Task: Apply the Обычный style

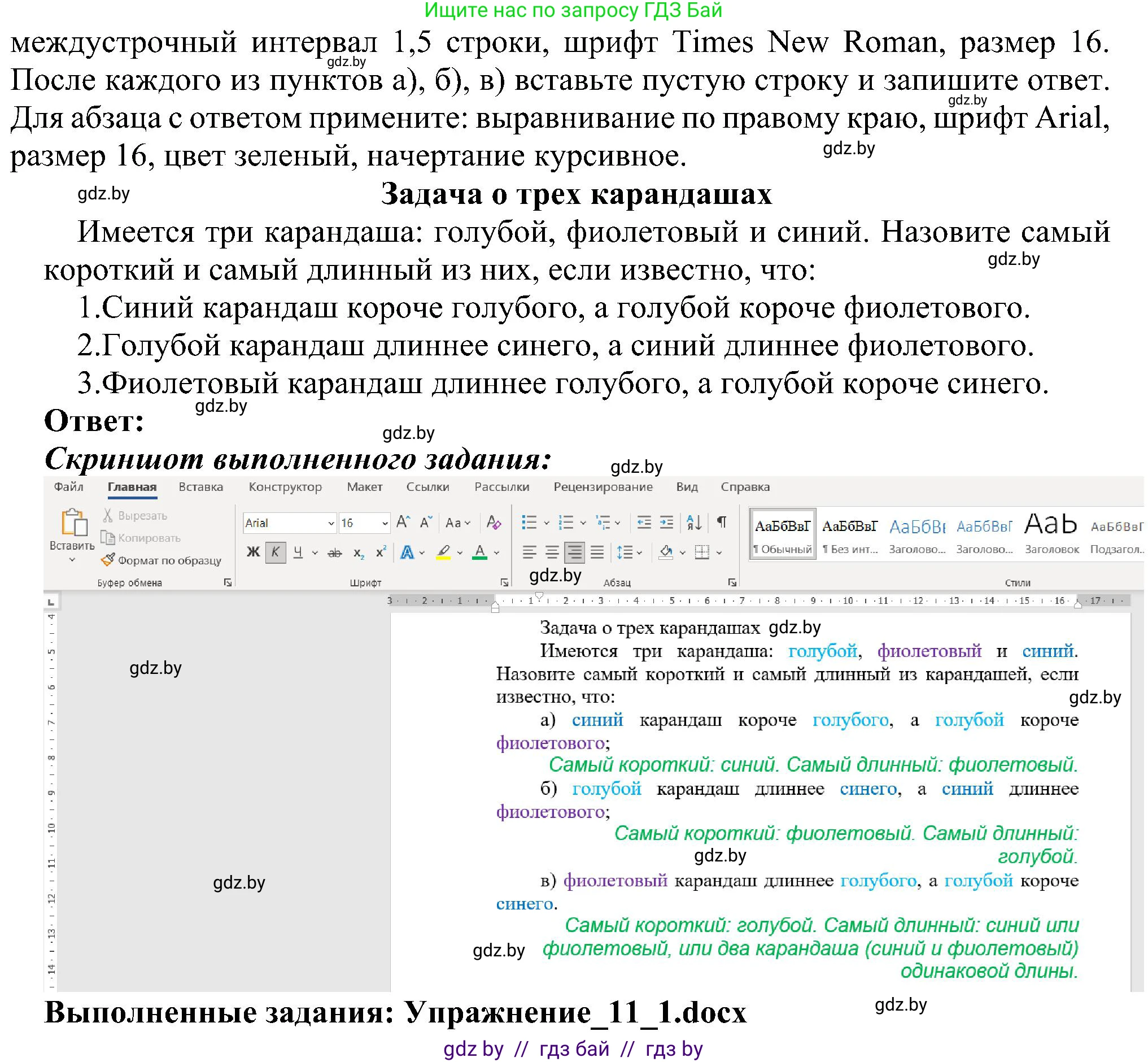Action: coord(783,534)
